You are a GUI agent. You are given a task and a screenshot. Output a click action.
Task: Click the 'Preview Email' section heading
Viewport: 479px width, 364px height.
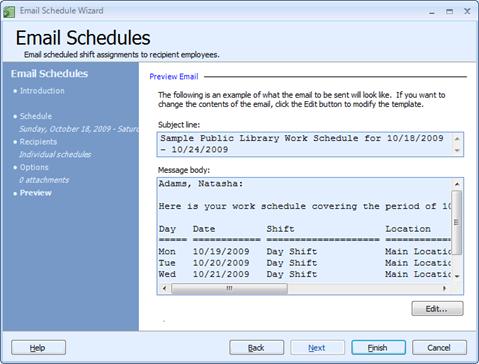[x=174, y=77]
